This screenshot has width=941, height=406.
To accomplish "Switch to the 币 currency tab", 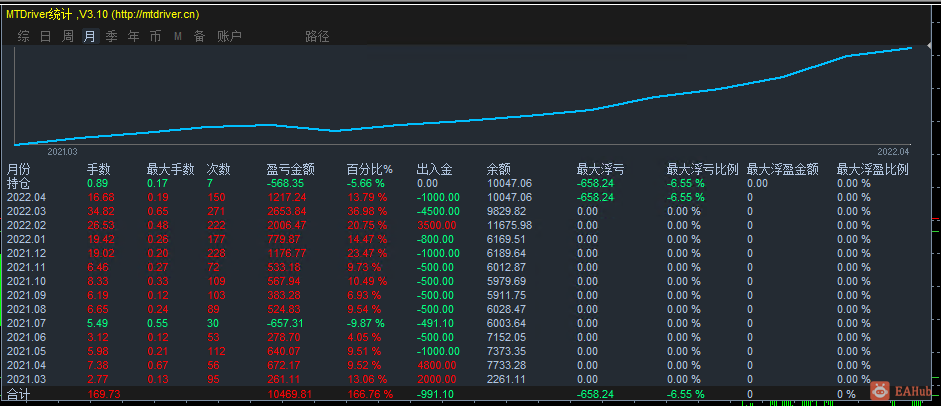I will (155, 37).
